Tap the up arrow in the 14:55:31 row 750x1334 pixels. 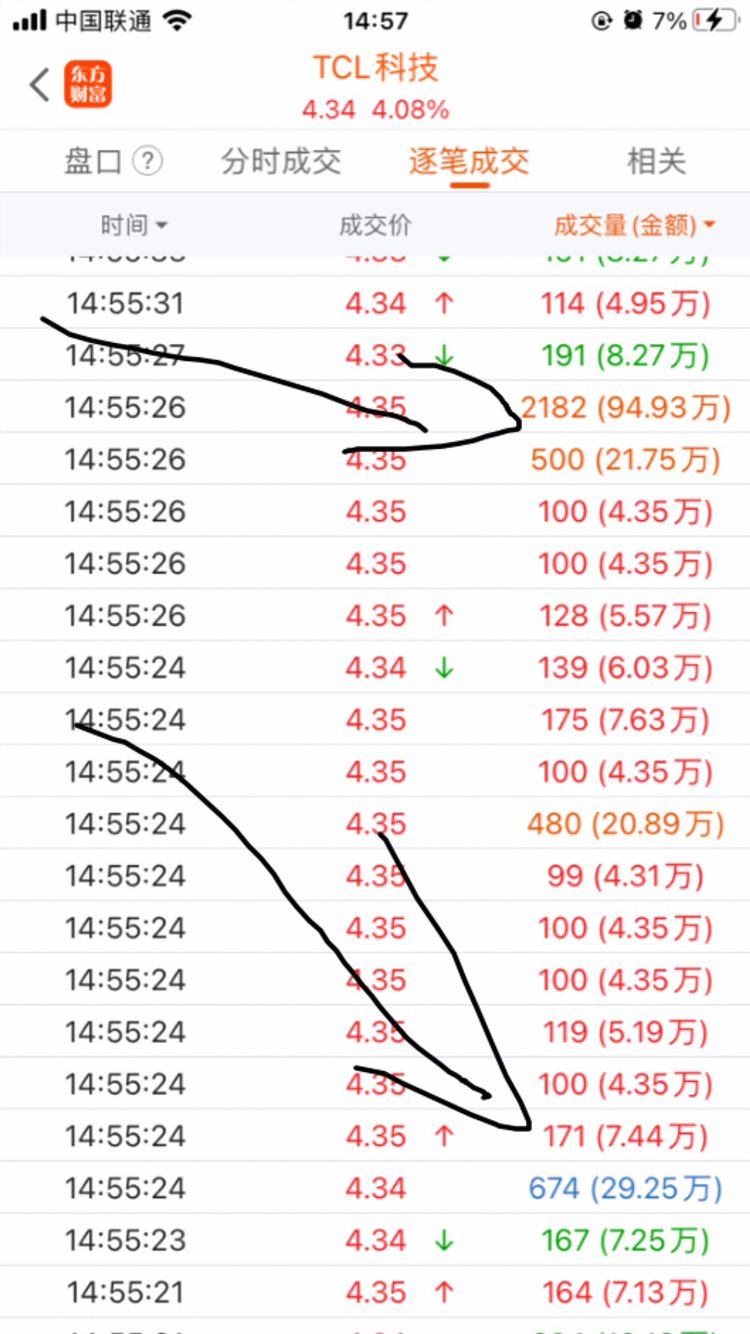445,304
